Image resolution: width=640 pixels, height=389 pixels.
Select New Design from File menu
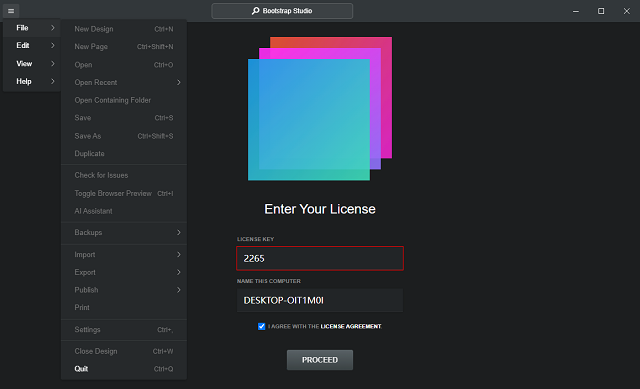[124, 29]
